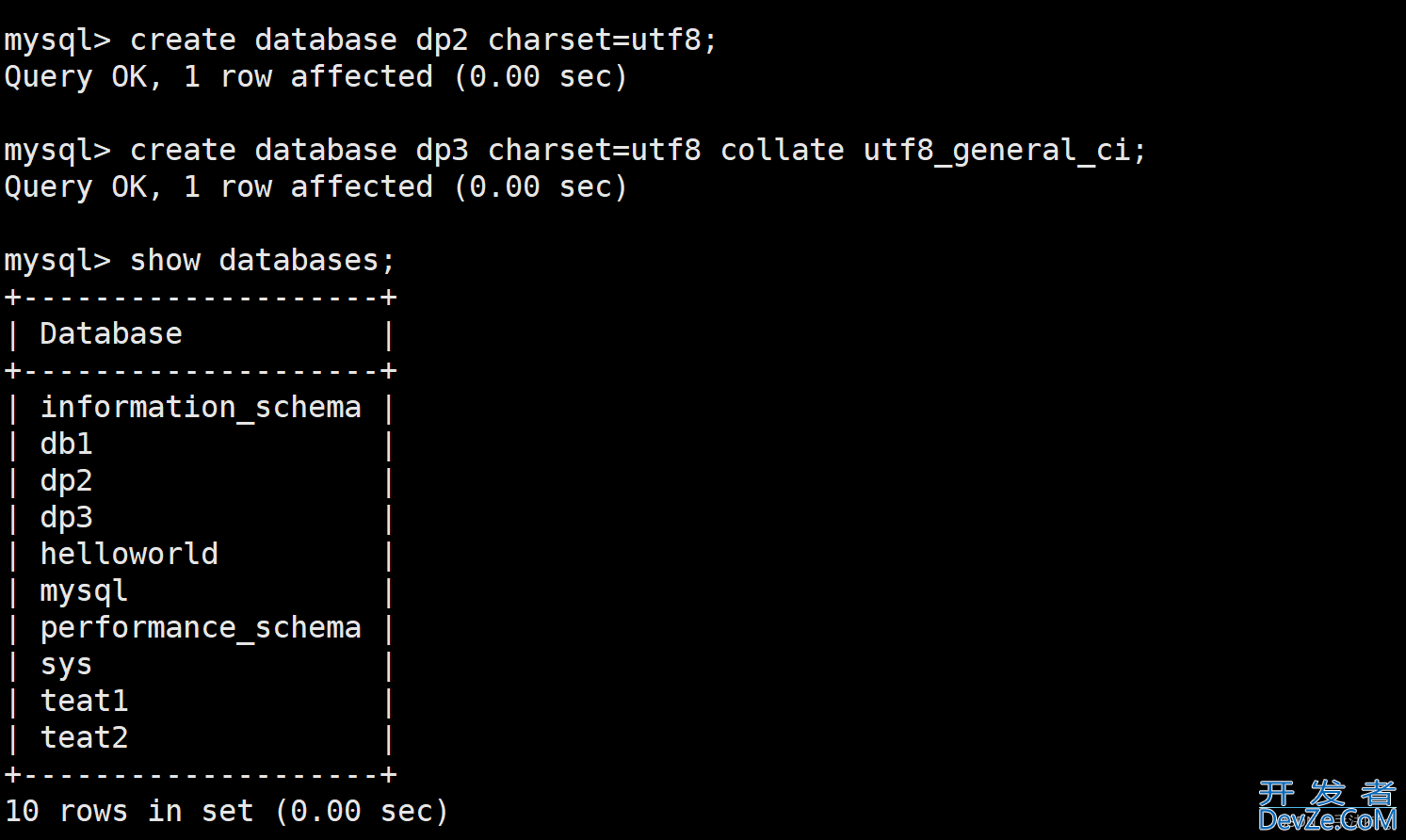
Task: Click the teat1 database entry
Action: click(84, 701)
